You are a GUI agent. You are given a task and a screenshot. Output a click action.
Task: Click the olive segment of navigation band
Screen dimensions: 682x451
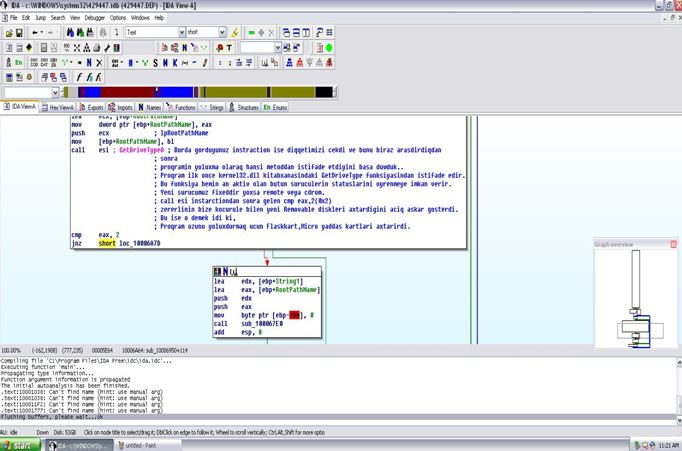[235, 92]
